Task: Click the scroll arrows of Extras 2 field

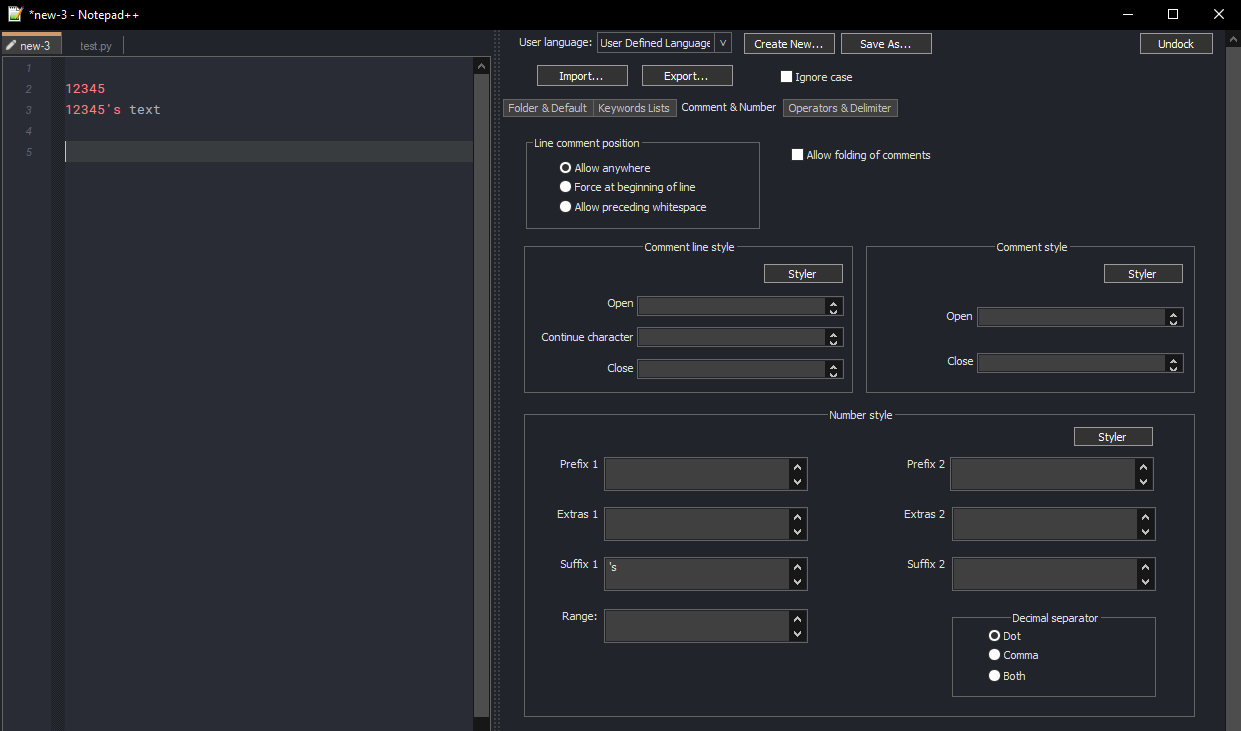Action: (x=1145, y=524)
